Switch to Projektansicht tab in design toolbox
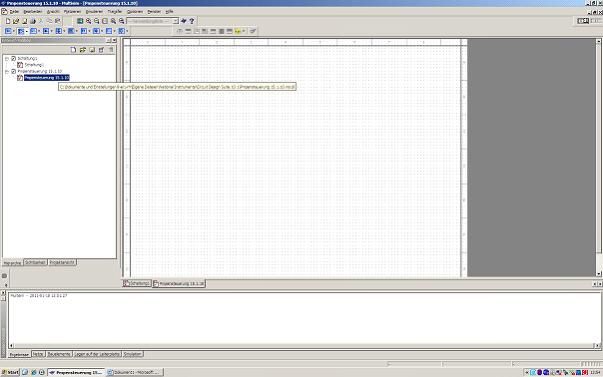 coord(62,262)
